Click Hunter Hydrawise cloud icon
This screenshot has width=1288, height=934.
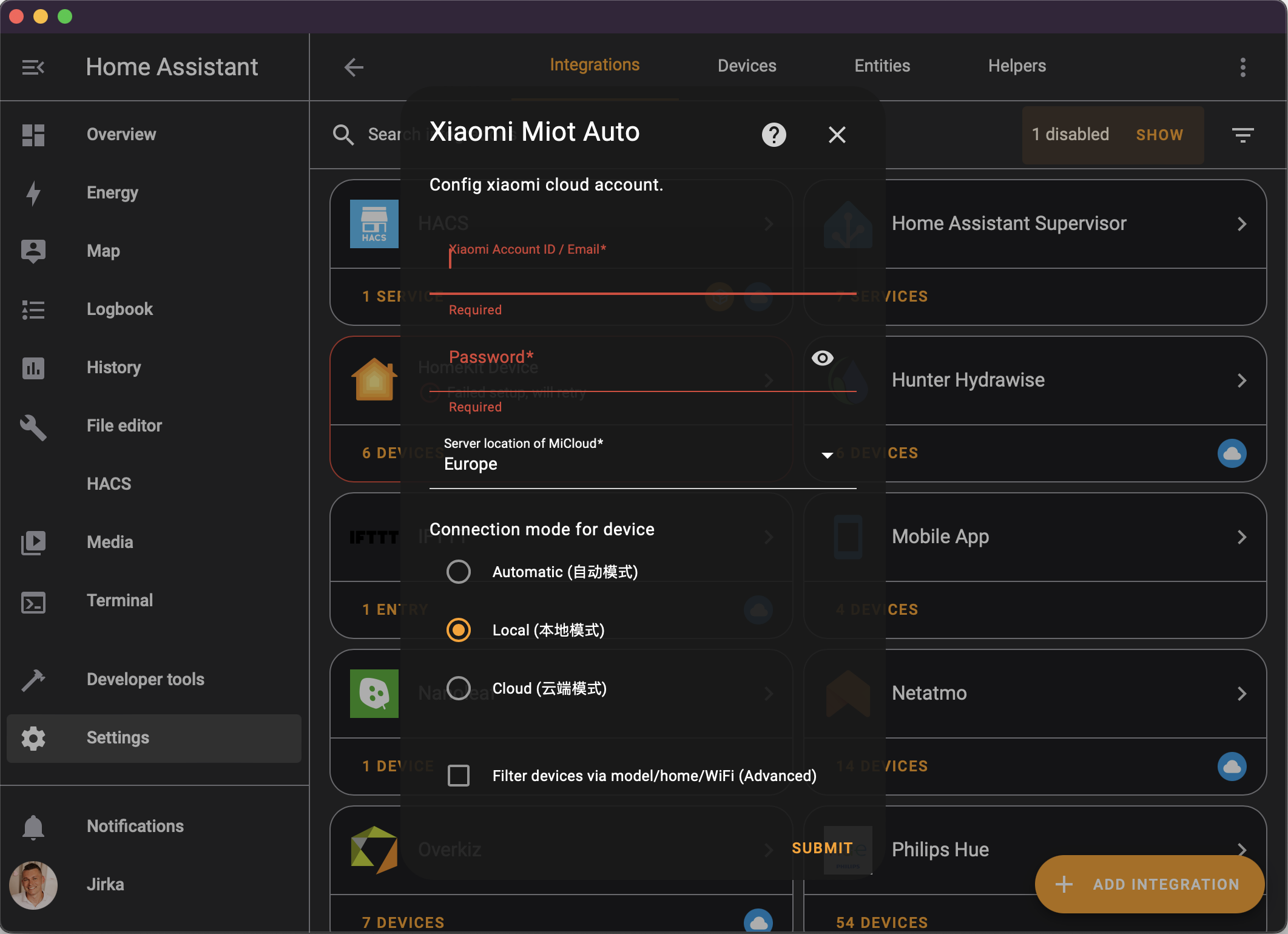click(1232, 453)
